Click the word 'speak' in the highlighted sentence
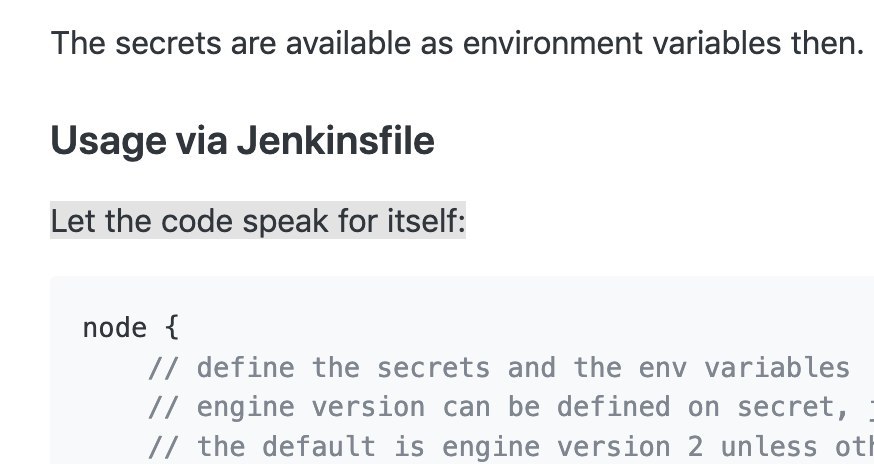The height and width of the screenshot is (464, 874). point(285,222)
